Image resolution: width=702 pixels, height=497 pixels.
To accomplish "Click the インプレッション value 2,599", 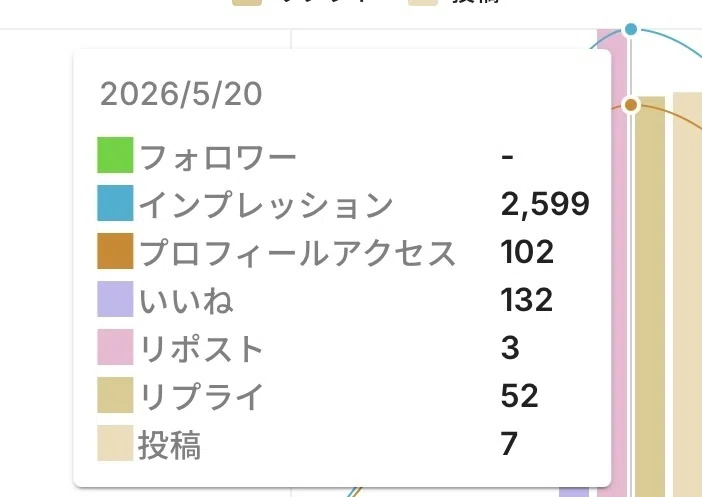I will [x=545, y=204].
